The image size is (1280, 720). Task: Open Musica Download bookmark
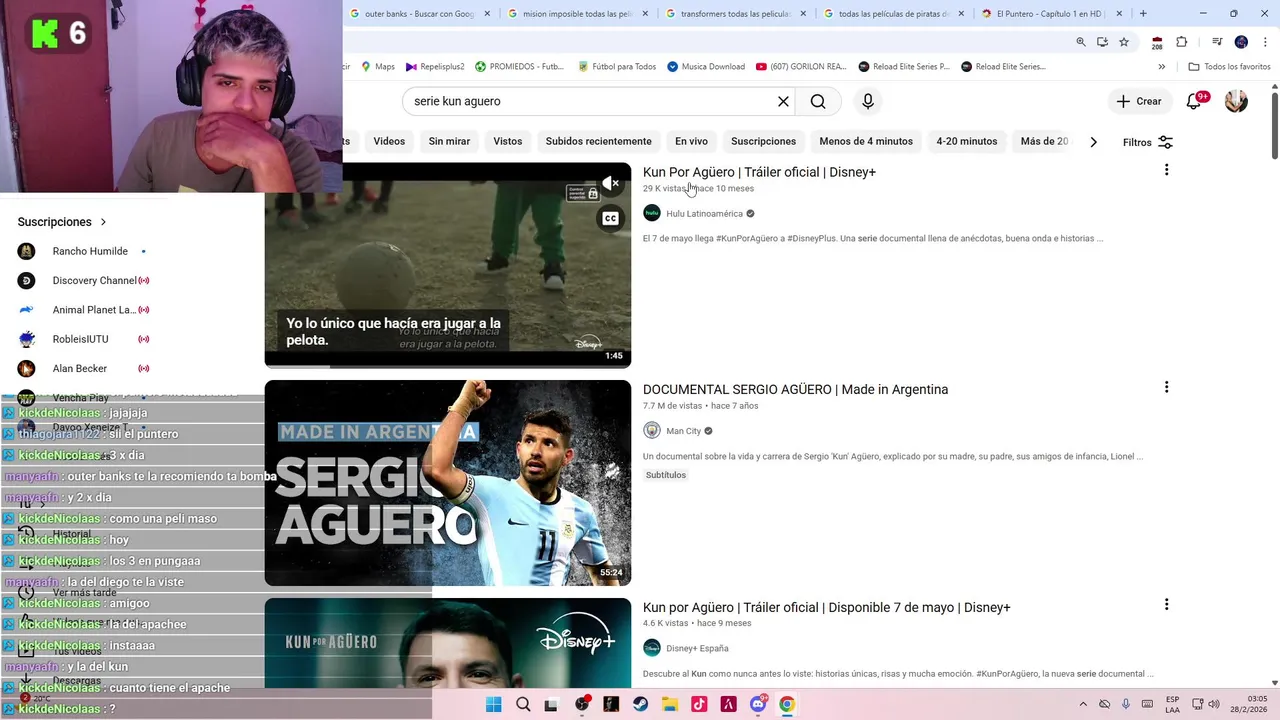(706, 67)
